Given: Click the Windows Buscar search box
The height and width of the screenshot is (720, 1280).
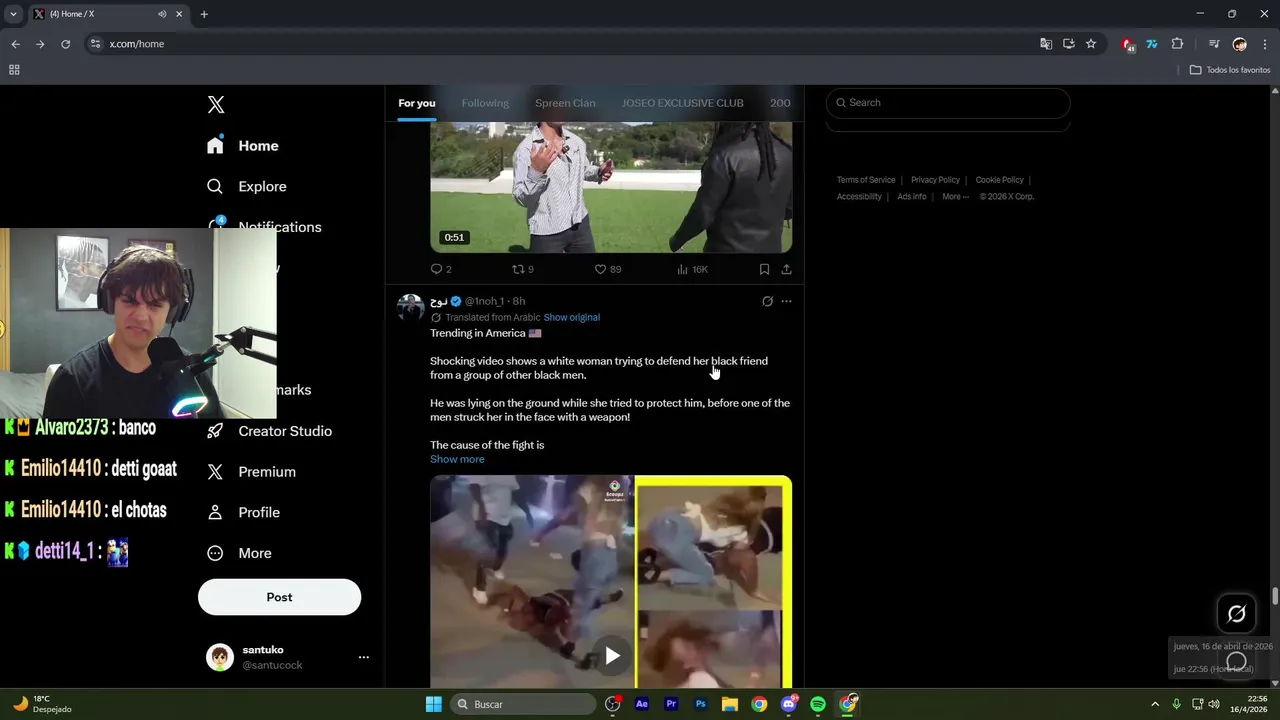Looking at the screenshot, I should (524, 704).
